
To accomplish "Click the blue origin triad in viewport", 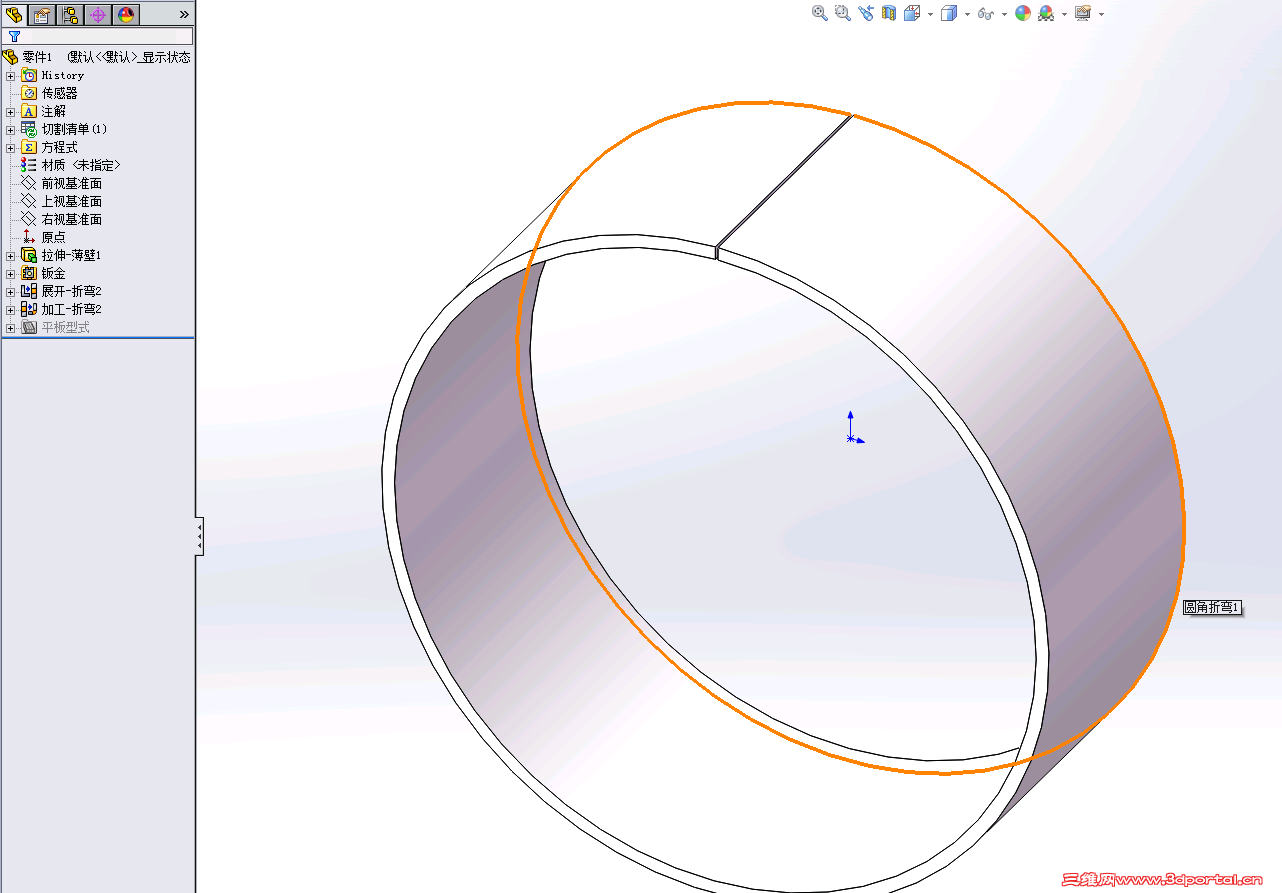I will click(853, 427).
